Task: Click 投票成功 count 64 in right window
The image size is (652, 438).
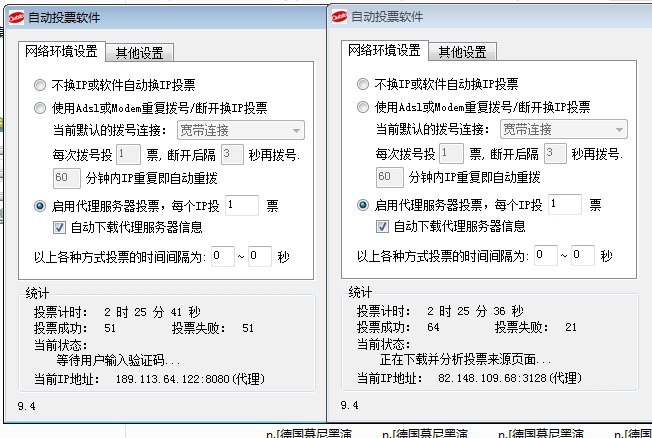Action: coord(433,328)
